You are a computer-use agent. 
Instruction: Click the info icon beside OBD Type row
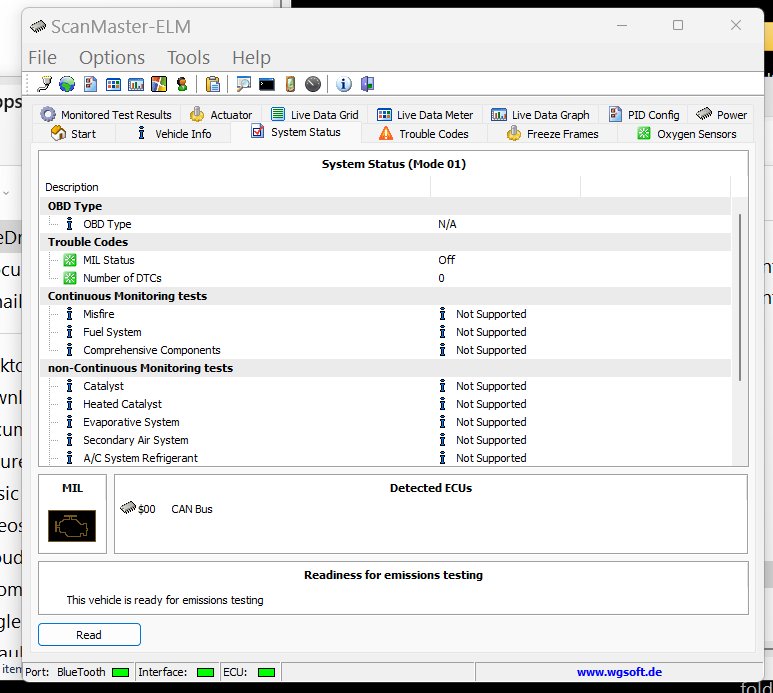(x=70, y=224)
